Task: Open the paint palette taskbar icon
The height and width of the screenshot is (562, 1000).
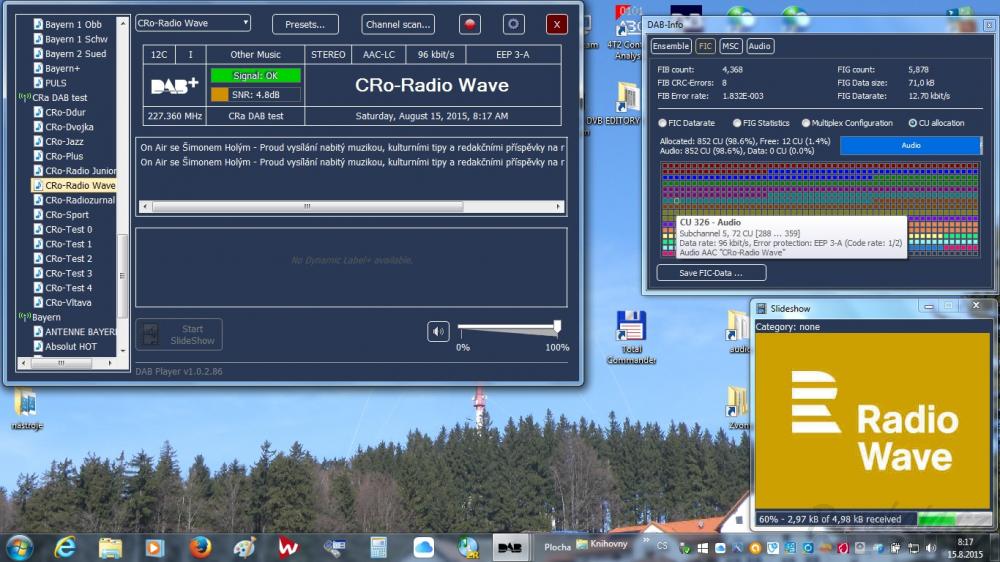Action: (244, 547)
